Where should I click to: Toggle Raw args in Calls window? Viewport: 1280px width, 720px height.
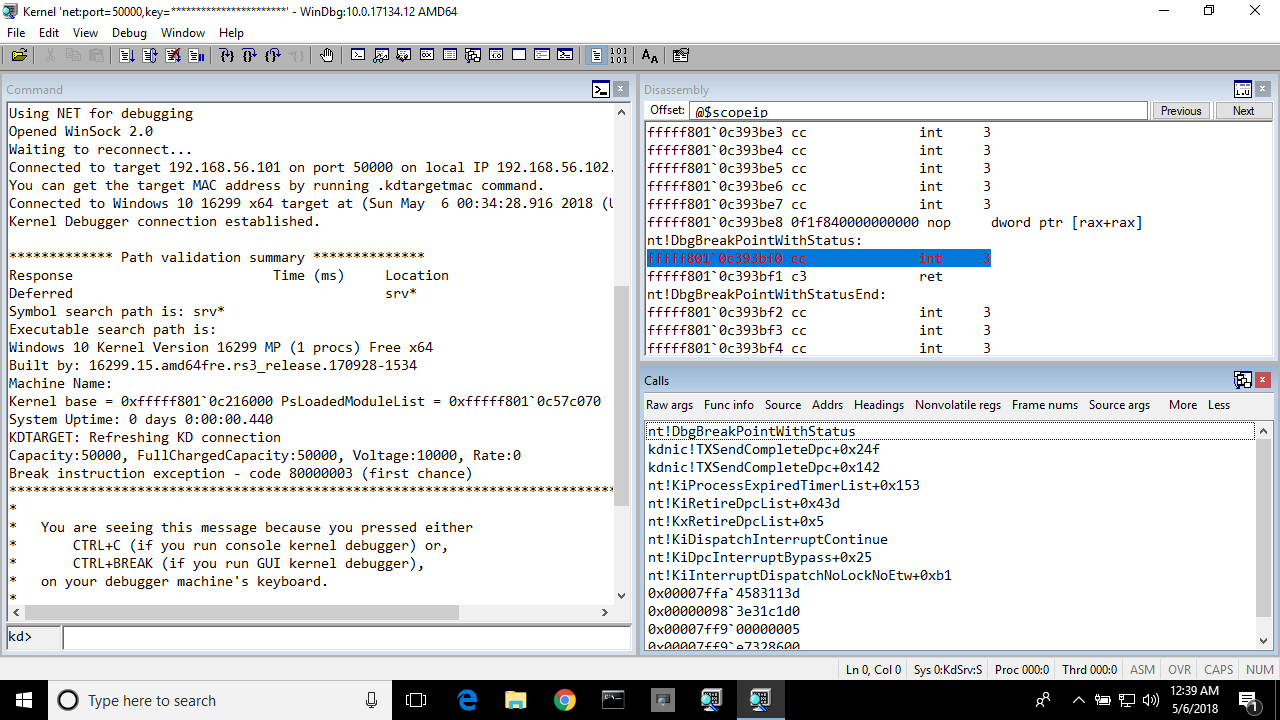coord(669,405)
